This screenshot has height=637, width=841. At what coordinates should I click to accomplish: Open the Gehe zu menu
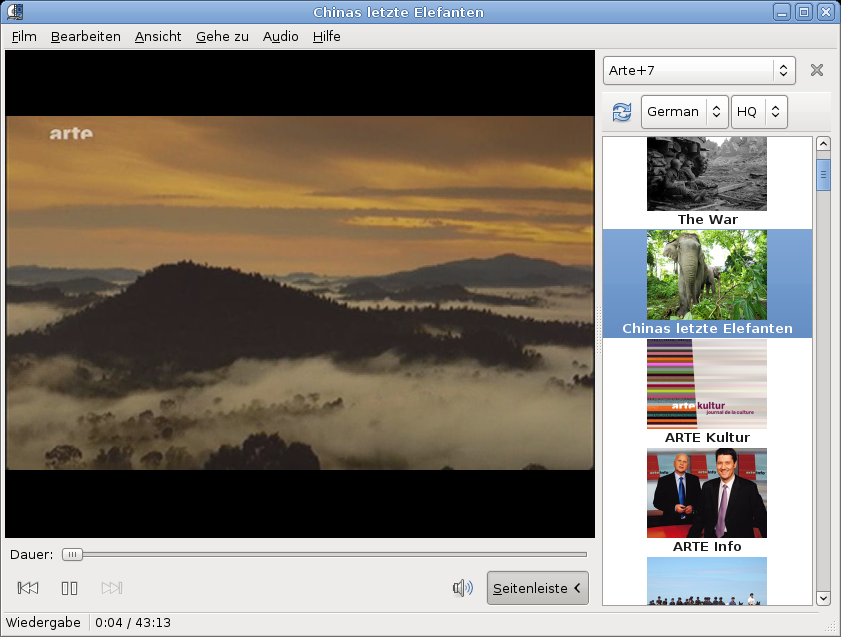(222, 36)
